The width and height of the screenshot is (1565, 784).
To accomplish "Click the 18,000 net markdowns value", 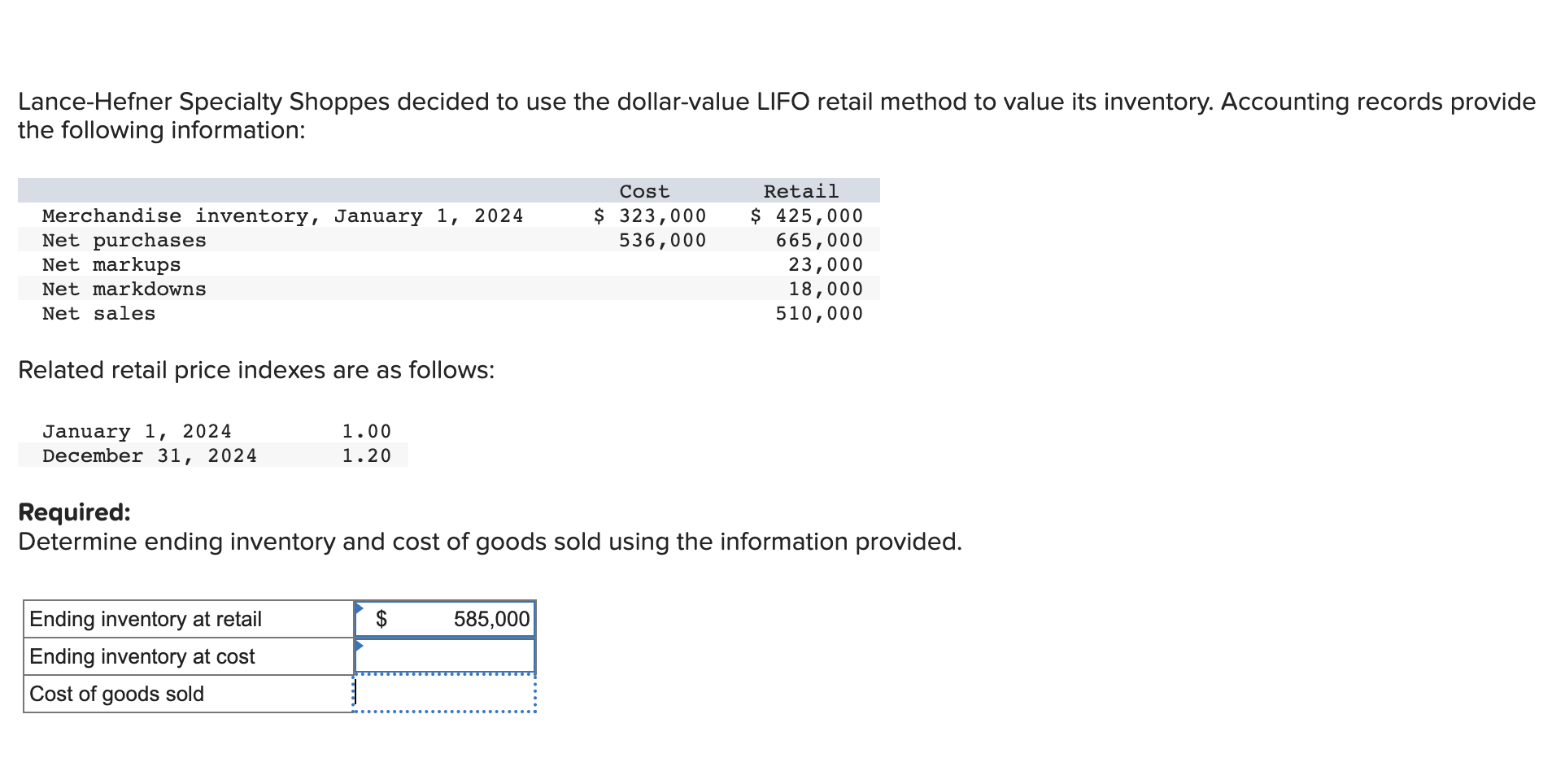I will click(825, 289).
